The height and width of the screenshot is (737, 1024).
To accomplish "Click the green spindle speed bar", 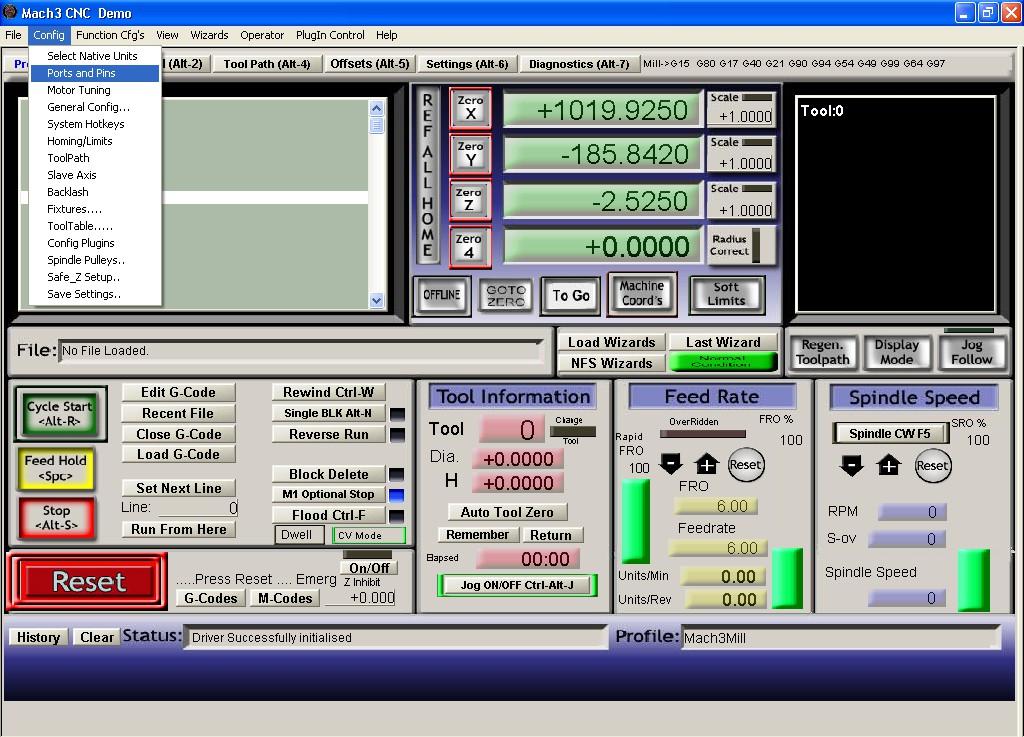I will pos(973,580).
